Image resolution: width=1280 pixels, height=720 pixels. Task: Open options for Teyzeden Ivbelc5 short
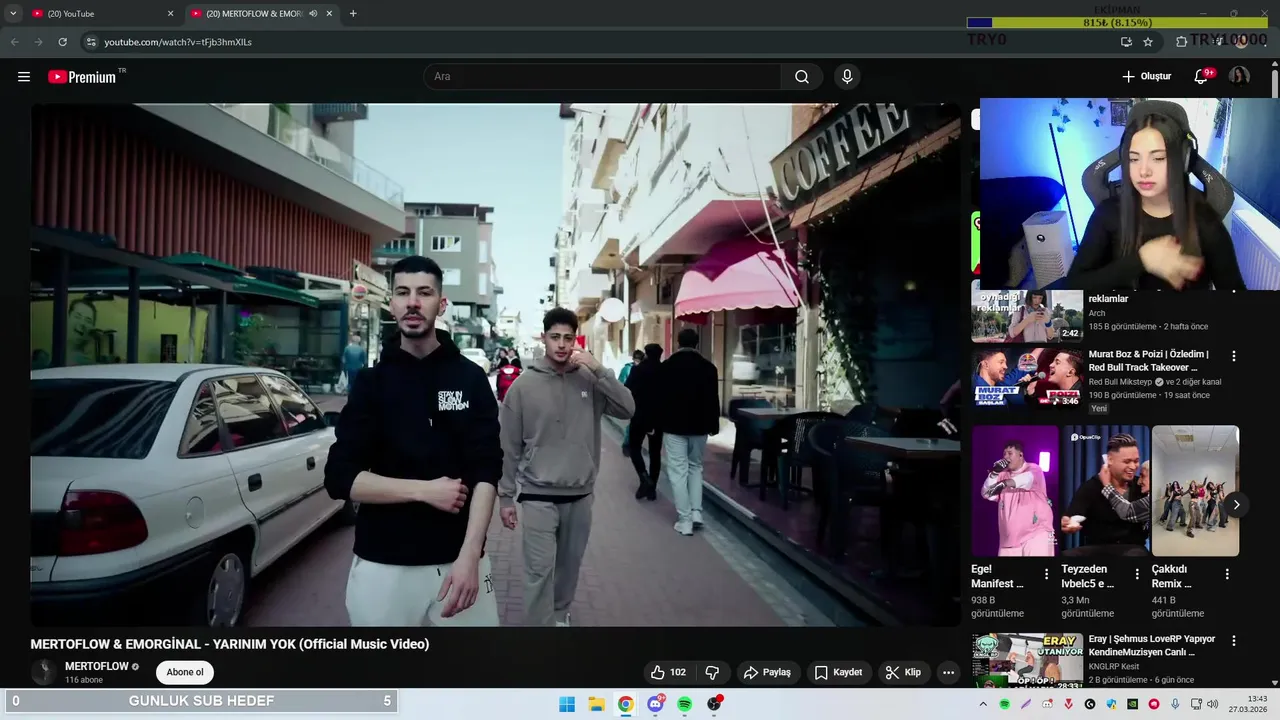coord(1137,575)
